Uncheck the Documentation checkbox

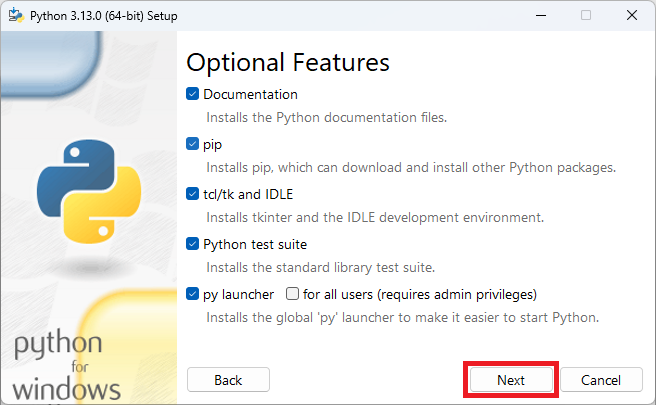tap(192, 94)
